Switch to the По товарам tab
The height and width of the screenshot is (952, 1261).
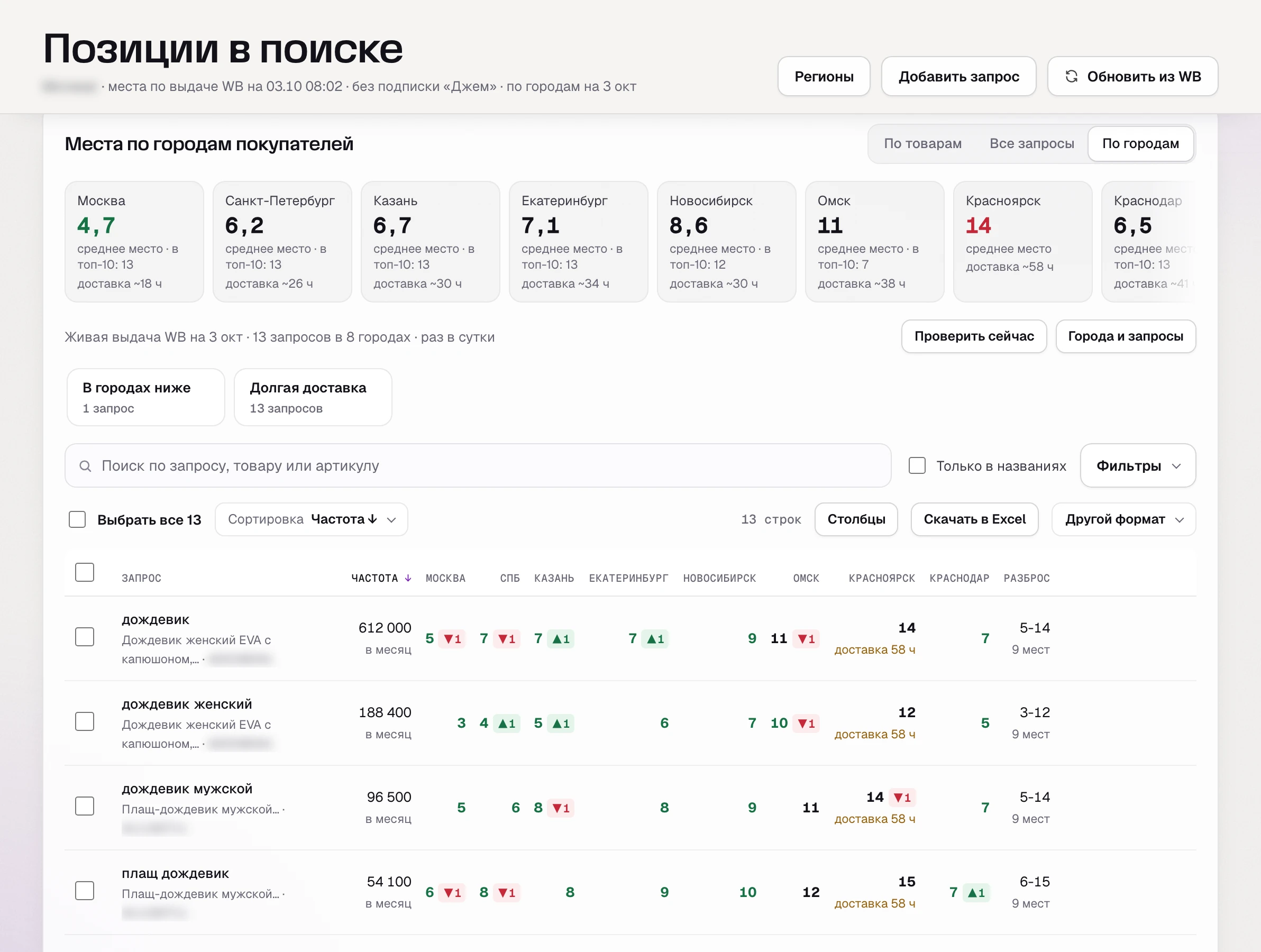click(x=922, y=144)
